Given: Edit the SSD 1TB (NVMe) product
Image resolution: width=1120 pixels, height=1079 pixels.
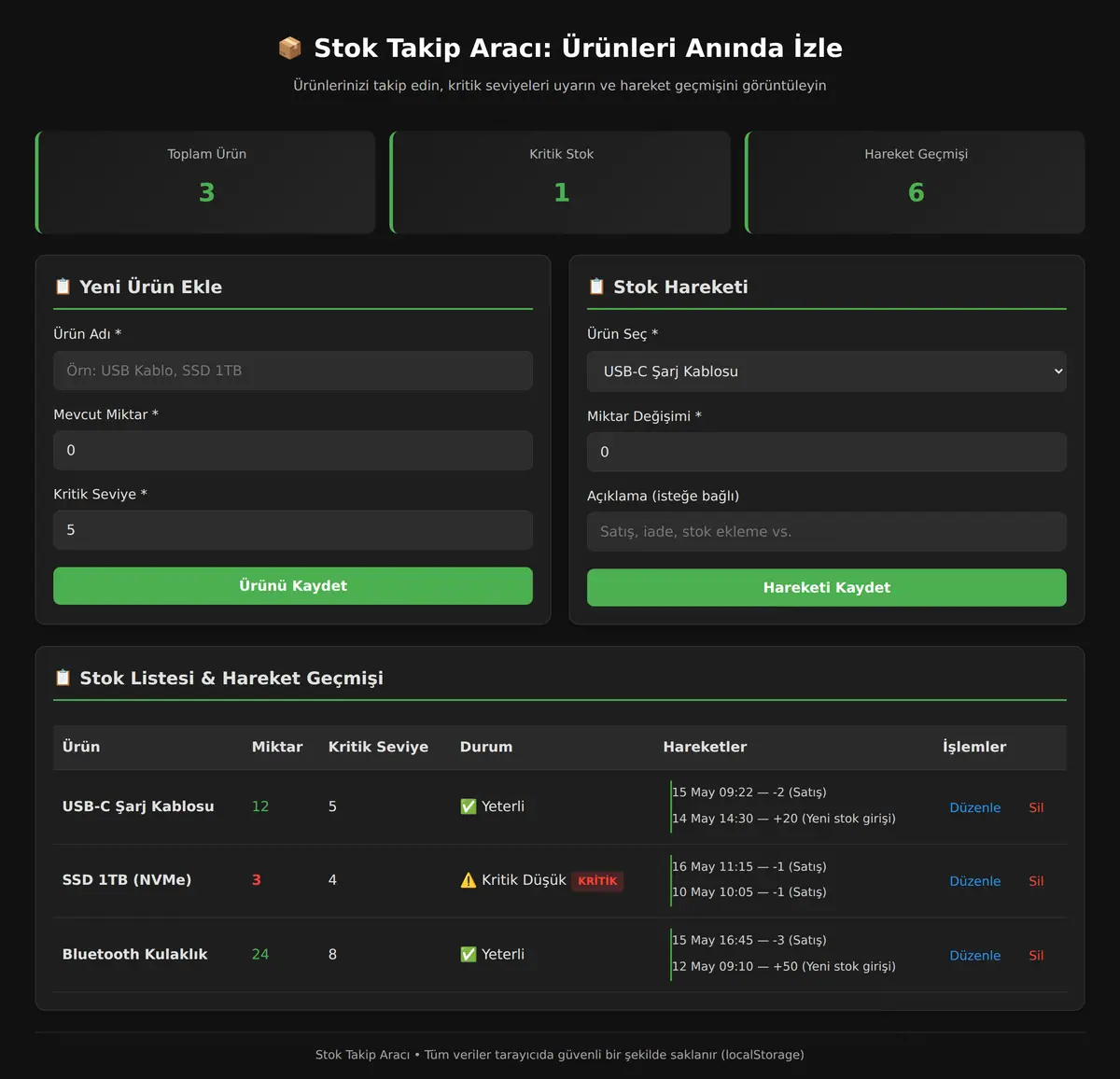Looking at the screenshot, I should (x=975, y=881).
